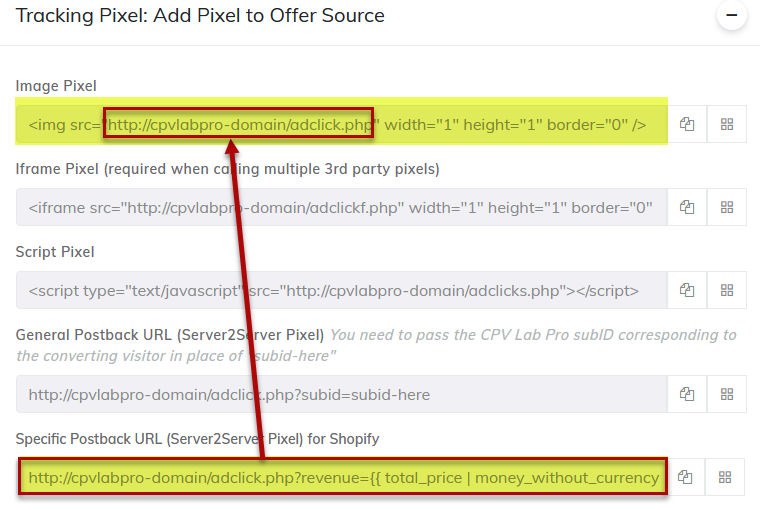The image size is (760, 510).
Task: Click the 'Tracking Pixel: Add Pixel to Offer Source' heading
Action: [200, 16]
